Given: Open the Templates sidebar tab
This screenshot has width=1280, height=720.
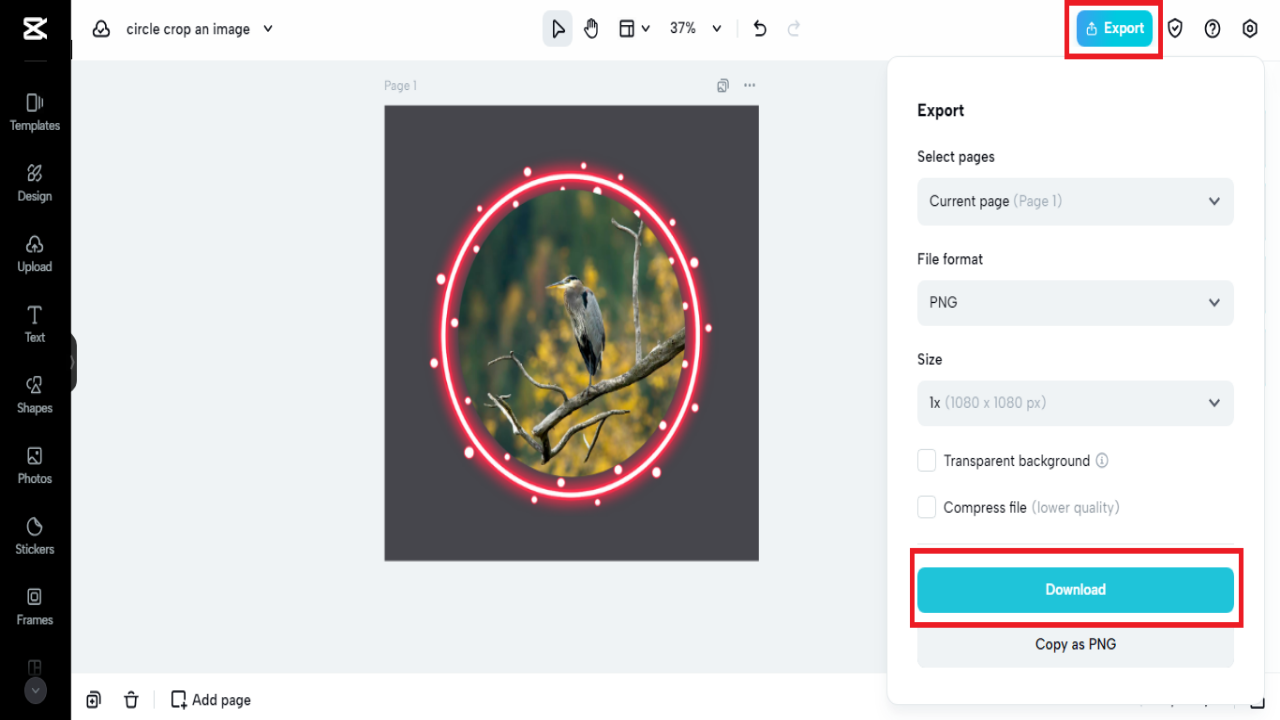Looking at the screenshot, I should click(x=35, y=111).
